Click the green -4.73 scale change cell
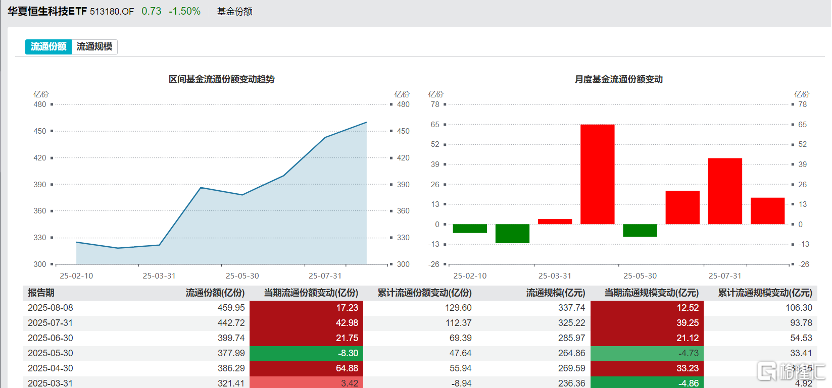The width and height of the screenshot is (832, 388). [647, 353]
